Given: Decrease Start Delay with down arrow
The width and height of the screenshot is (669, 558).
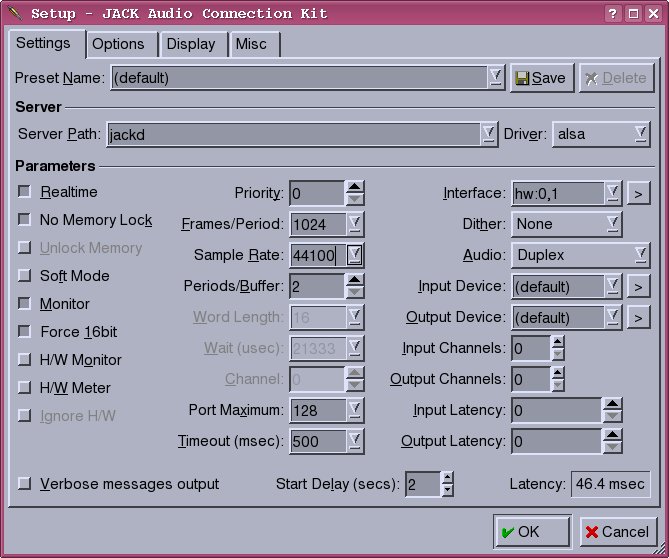Looking at the screenshot, I should tap(447, 490).
